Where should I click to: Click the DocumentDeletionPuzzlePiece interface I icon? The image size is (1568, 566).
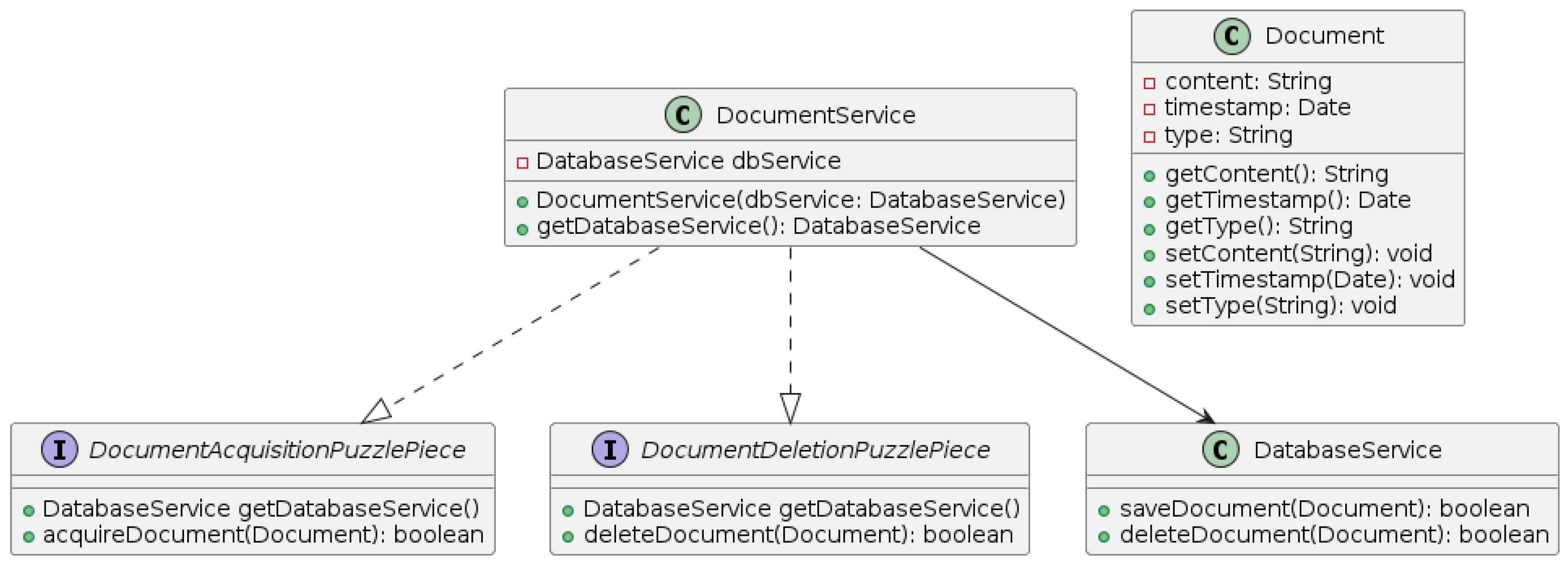click(x=609, y=450)
